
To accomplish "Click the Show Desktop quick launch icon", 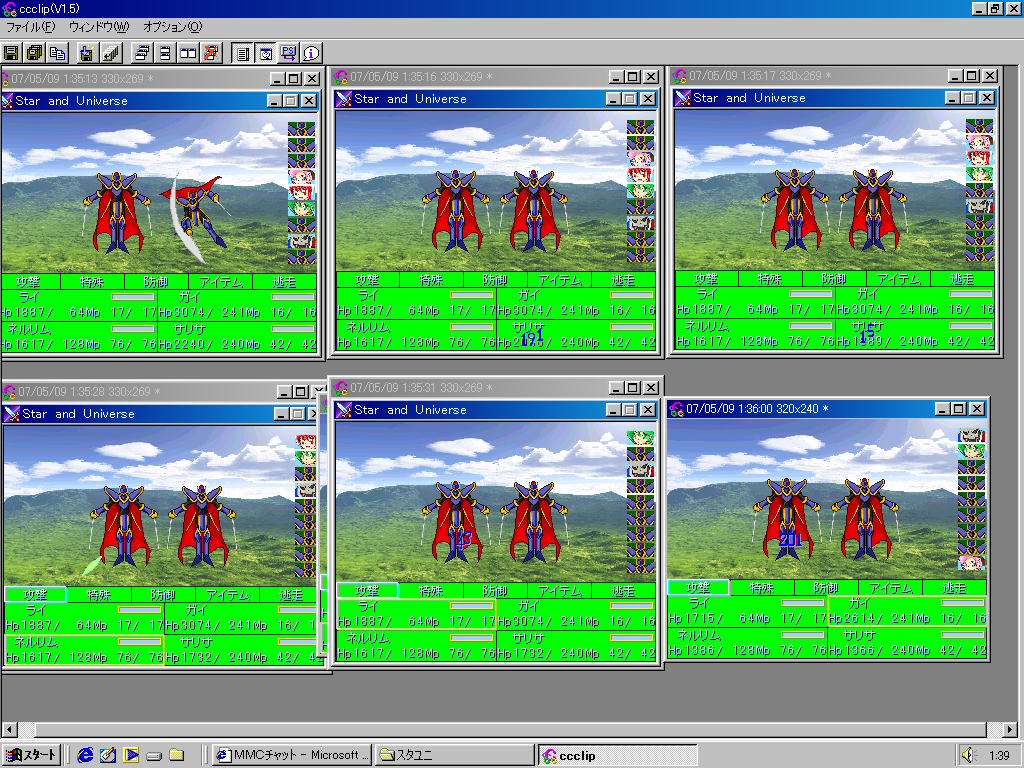I will pos(154,756).
